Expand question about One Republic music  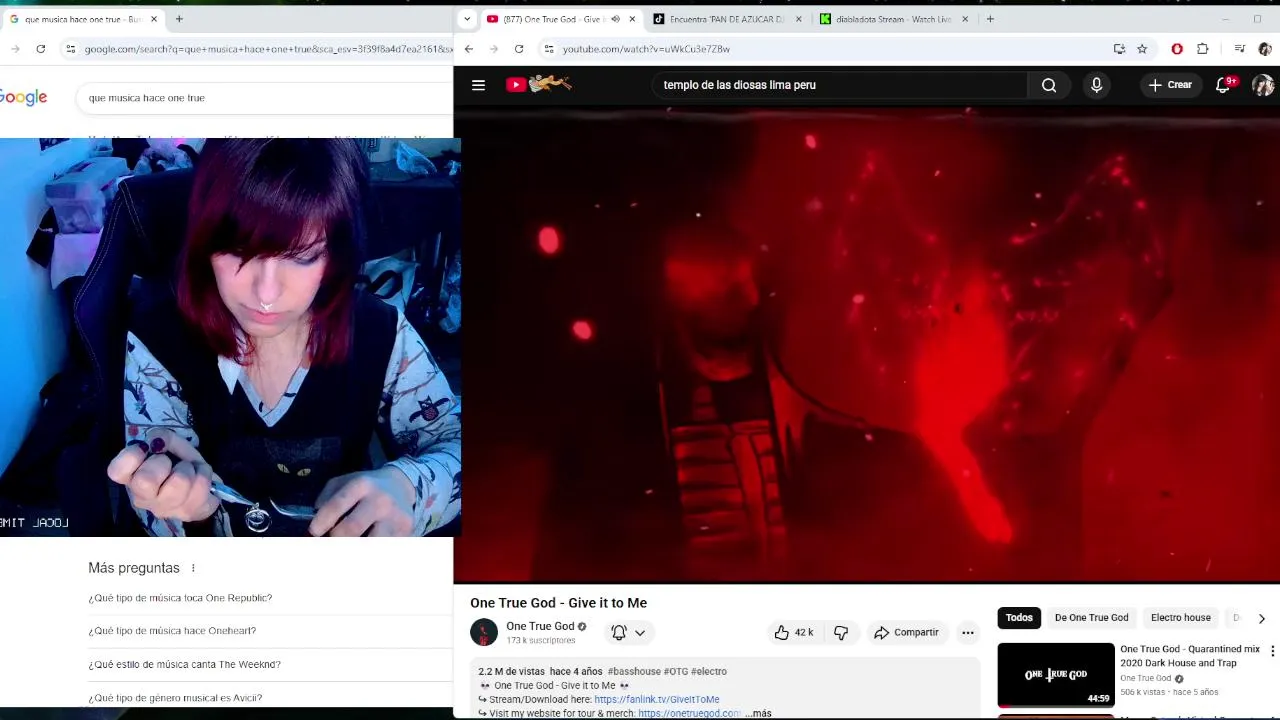(x=180, y=598)
